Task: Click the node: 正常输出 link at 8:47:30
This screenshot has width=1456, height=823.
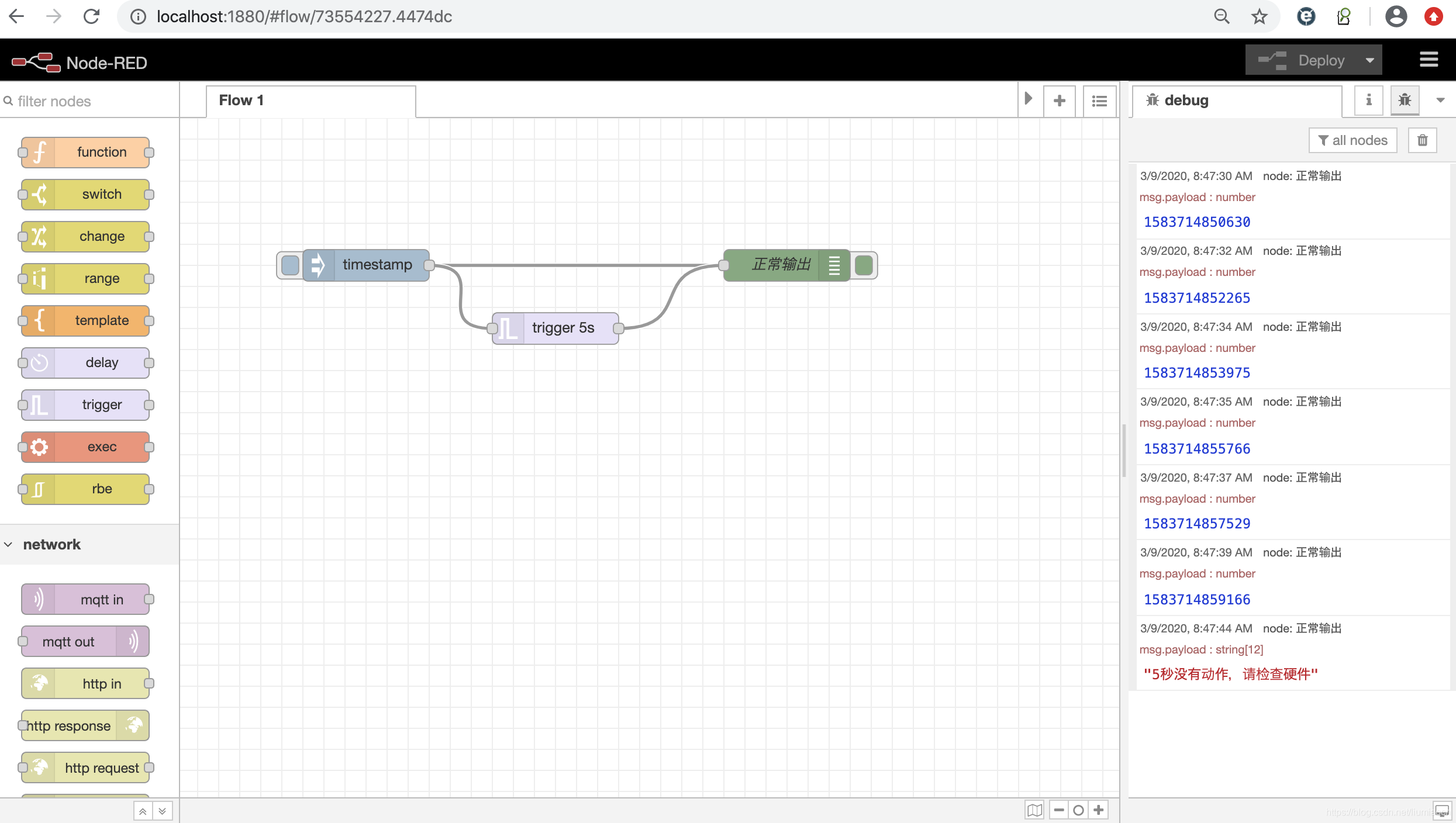Action: [1302, 176]
